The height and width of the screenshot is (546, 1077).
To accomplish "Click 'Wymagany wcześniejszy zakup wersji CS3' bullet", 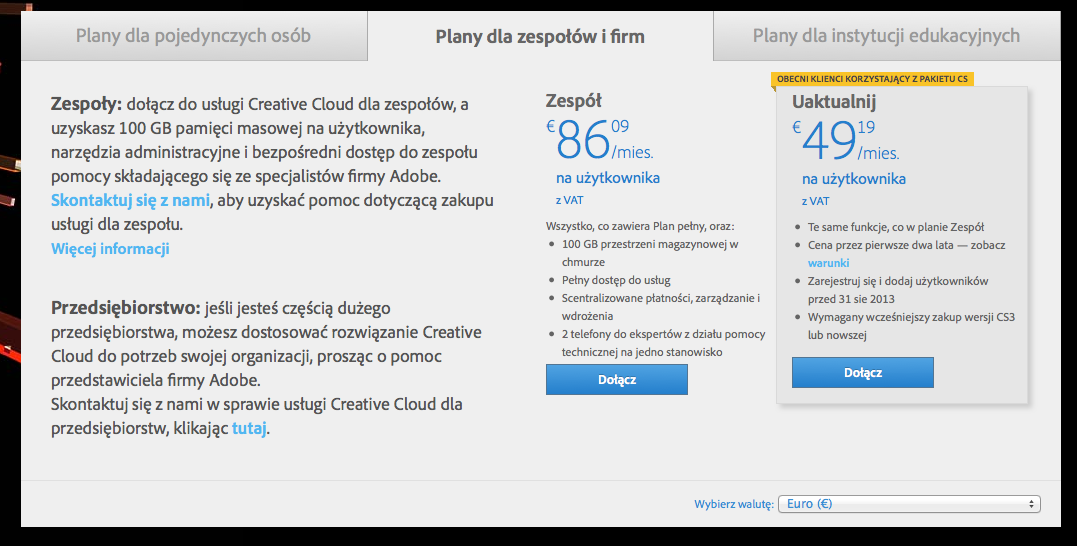I will point(911,326).
